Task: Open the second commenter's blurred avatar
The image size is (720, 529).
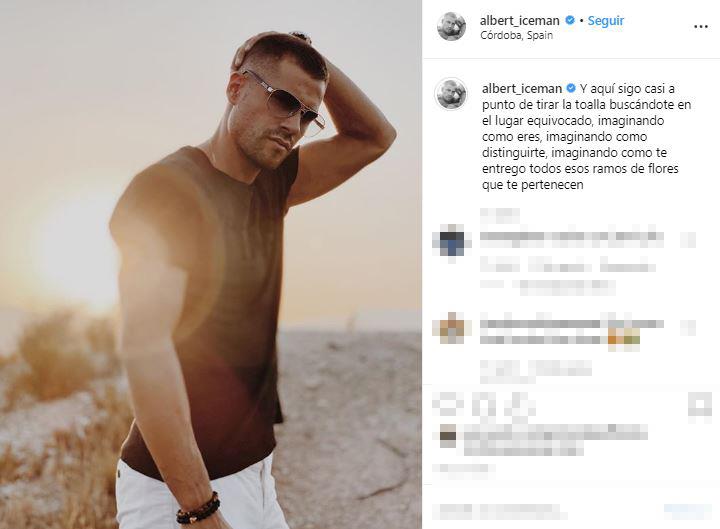Action: (x=451, y=327)
